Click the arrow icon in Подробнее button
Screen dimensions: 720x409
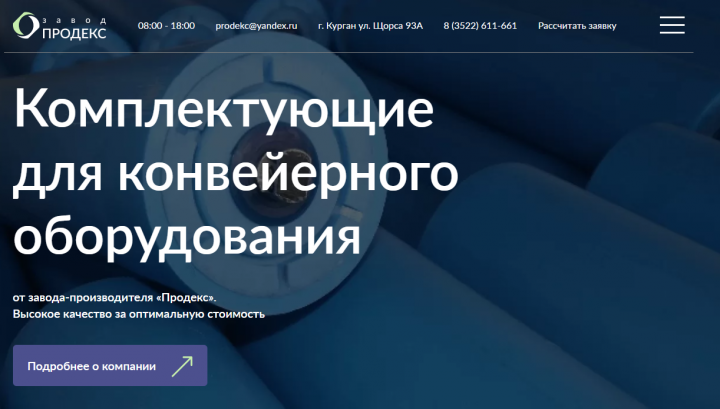182,366
